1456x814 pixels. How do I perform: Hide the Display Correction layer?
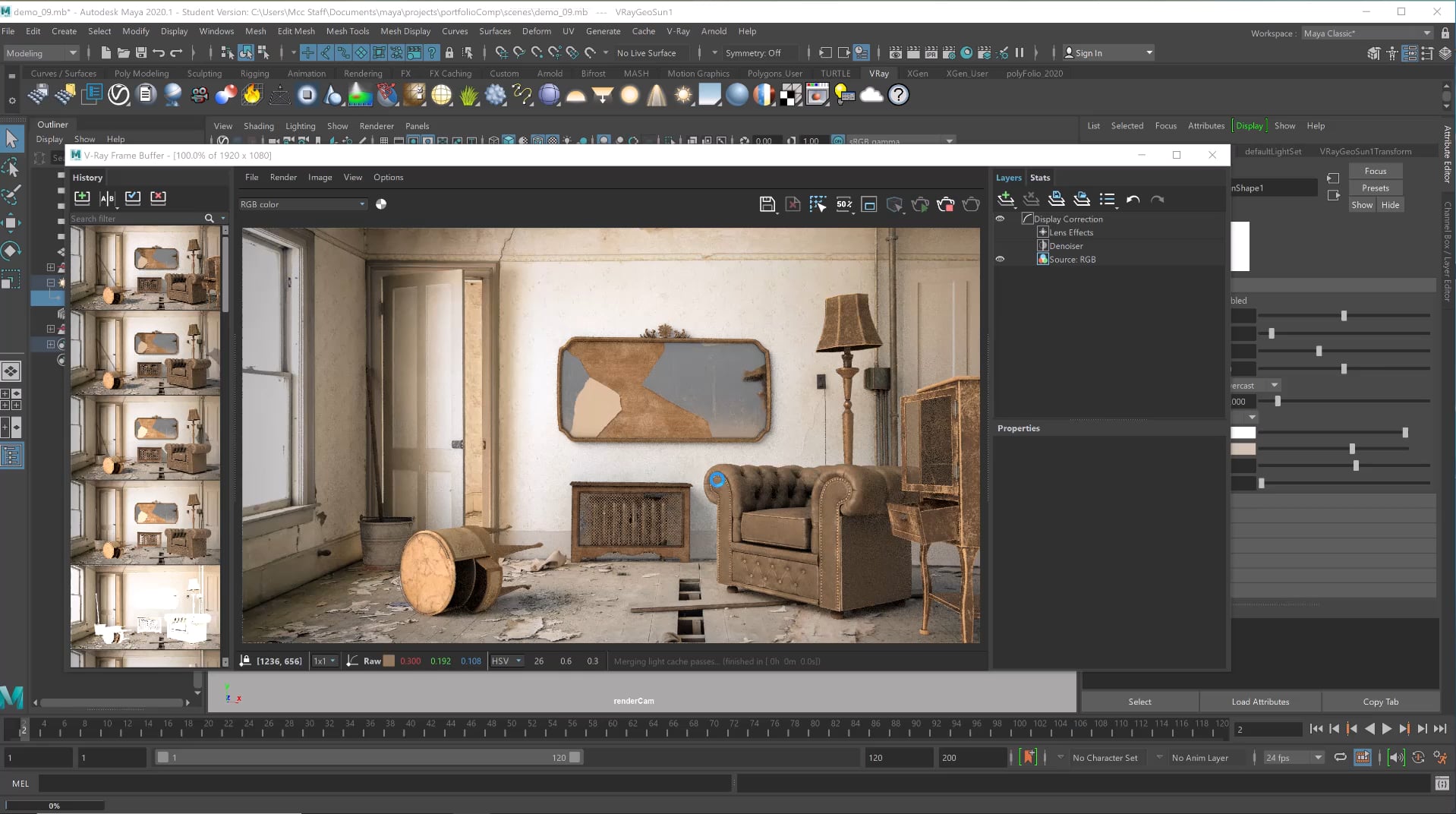1000,219
